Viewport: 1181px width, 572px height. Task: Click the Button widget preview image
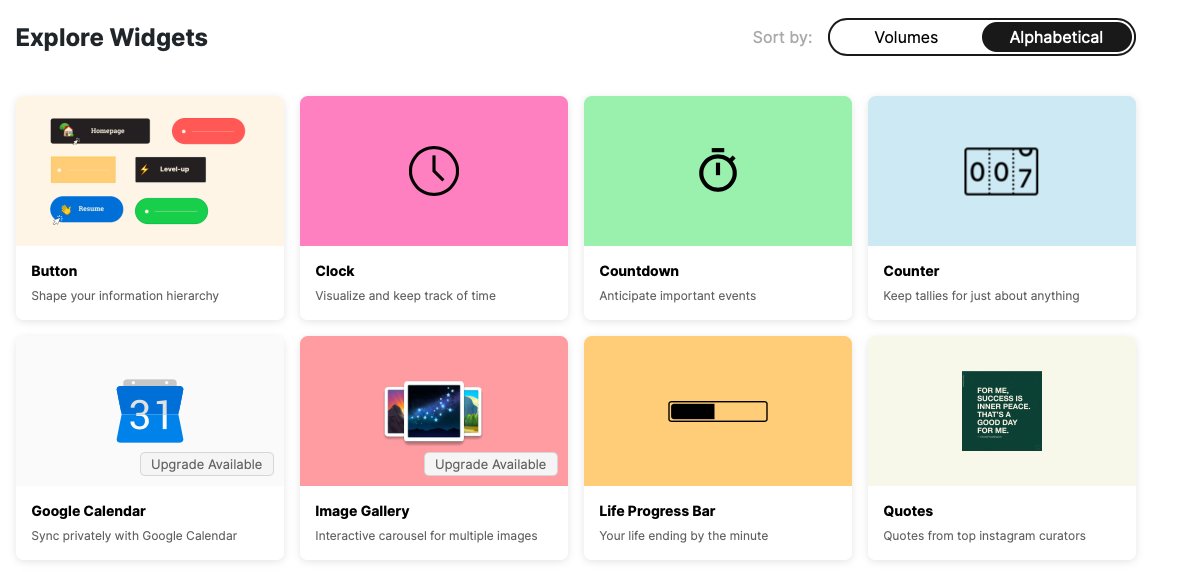pyautogui.click(x=150, y=171)
